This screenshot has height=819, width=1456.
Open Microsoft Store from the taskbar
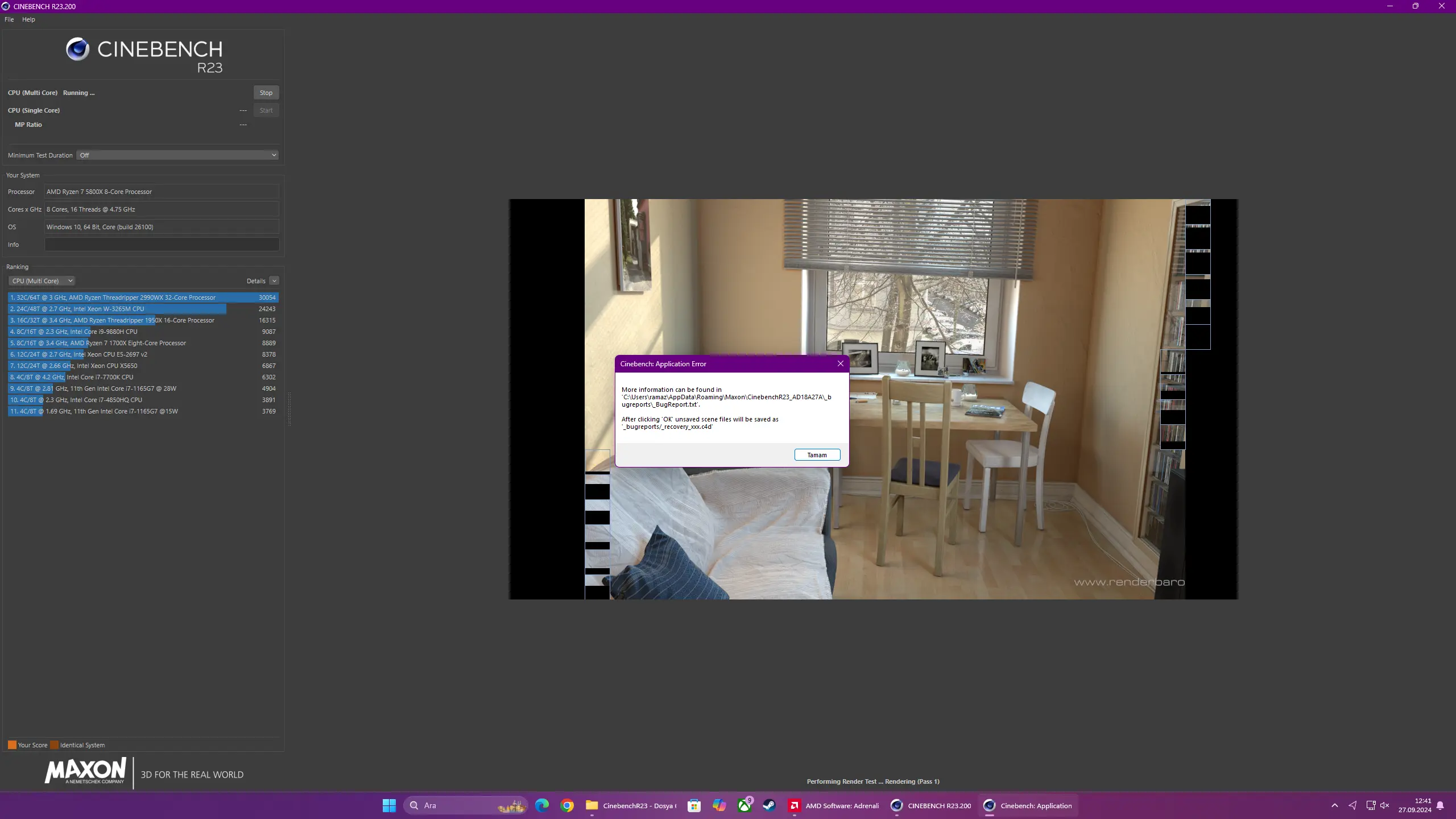point(694,805)
